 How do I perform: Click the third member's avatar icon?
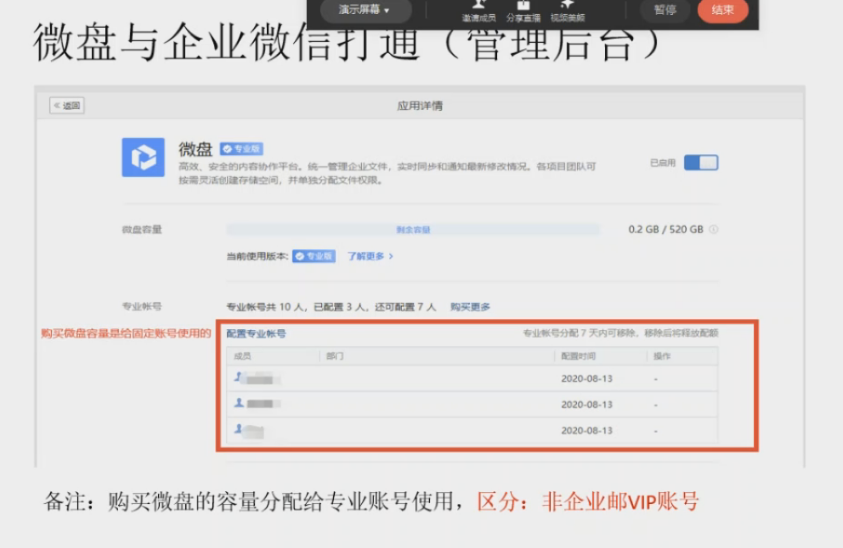[x=239, y=429]
